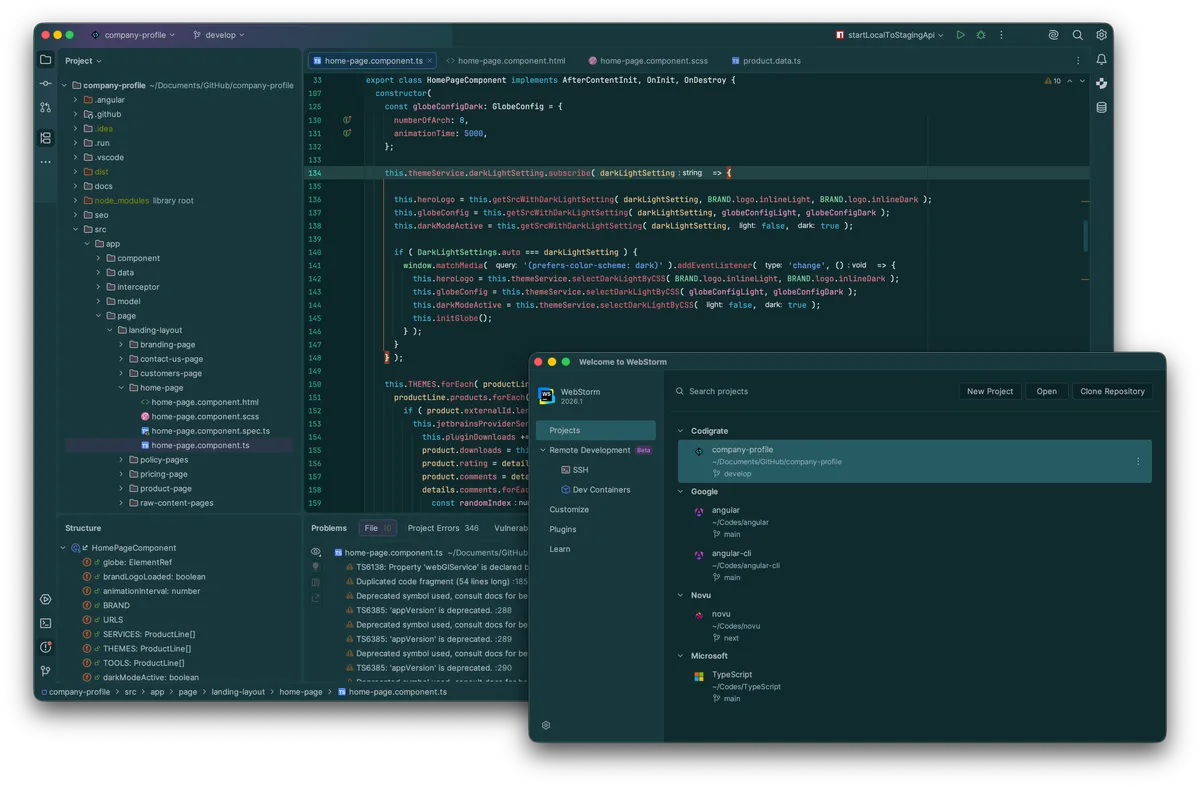Select the Project Errors tab
The image size is (1200, 787).
pyautogui.click(x=443, y=528)
